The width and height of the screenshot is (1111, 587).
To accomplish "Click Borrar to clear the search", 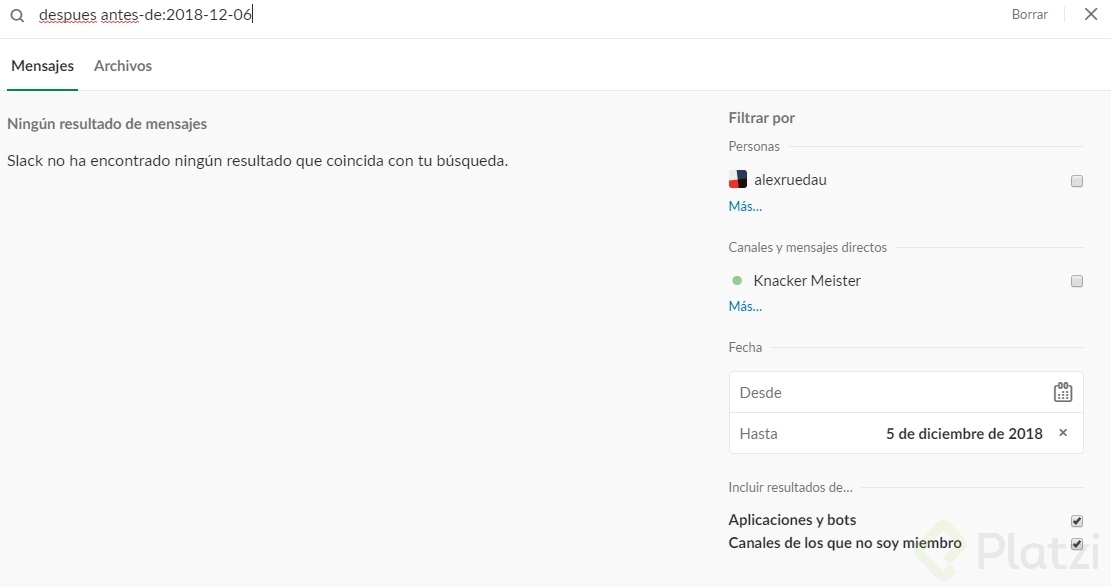I will 1029,15.
